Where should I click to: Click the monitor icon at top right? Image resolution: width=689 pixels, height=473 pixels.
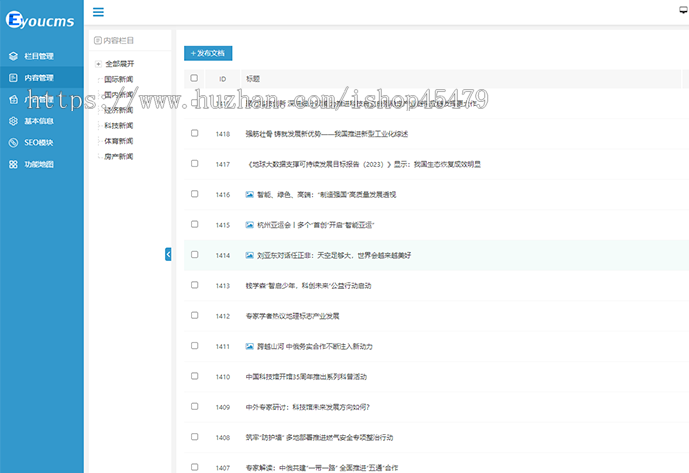tap(684, 10)
